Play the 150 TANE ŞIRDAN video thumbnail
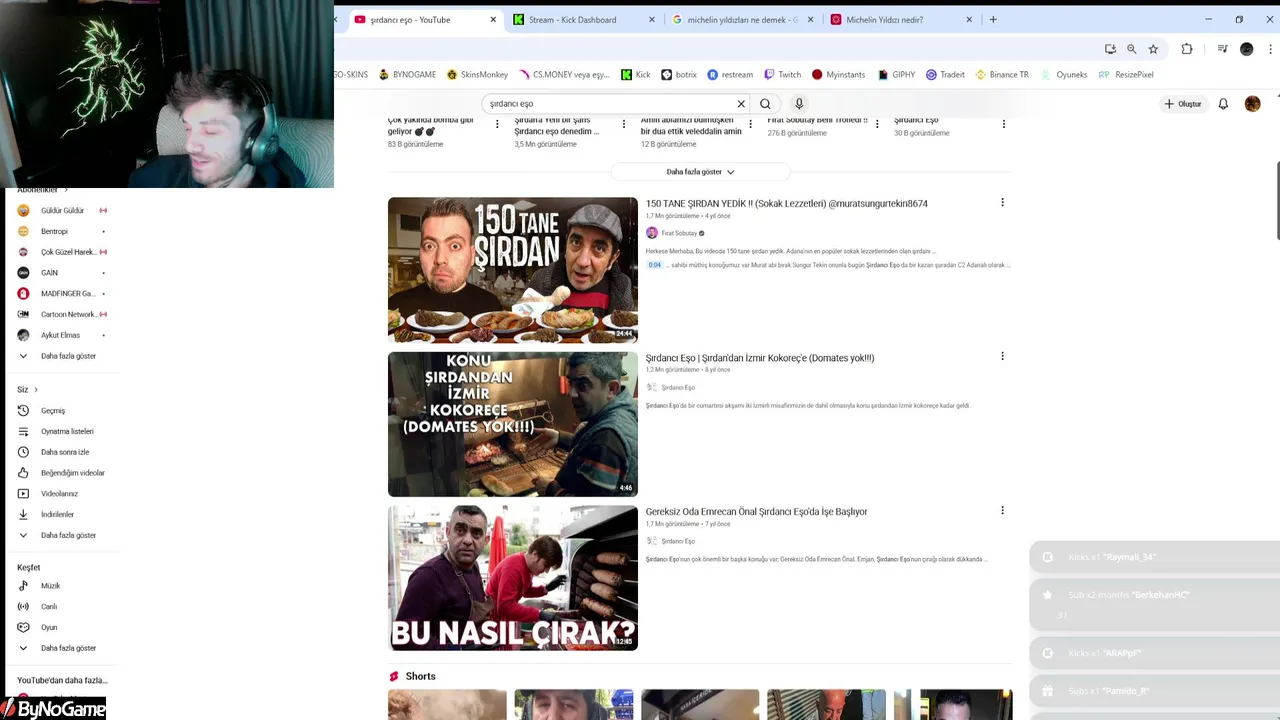 [513, 270]
